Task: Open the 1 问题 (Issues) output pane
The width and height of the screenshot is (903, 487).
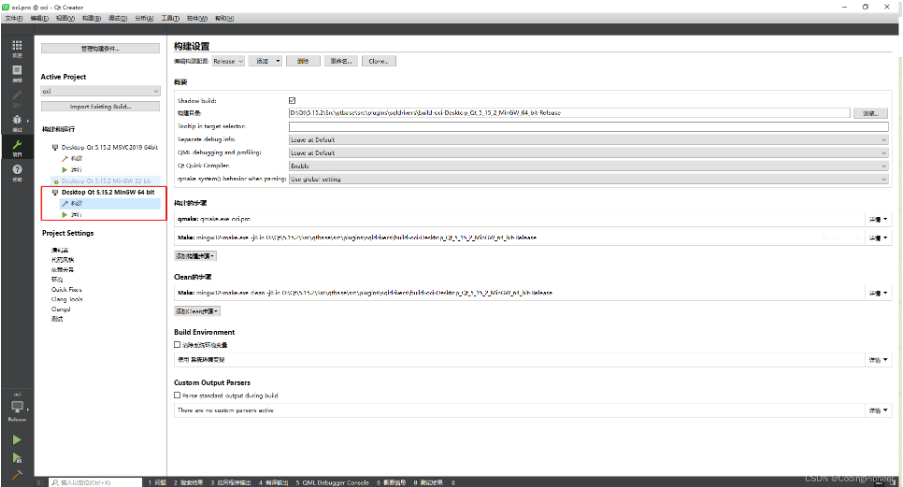Action: (x=157, y=482)
